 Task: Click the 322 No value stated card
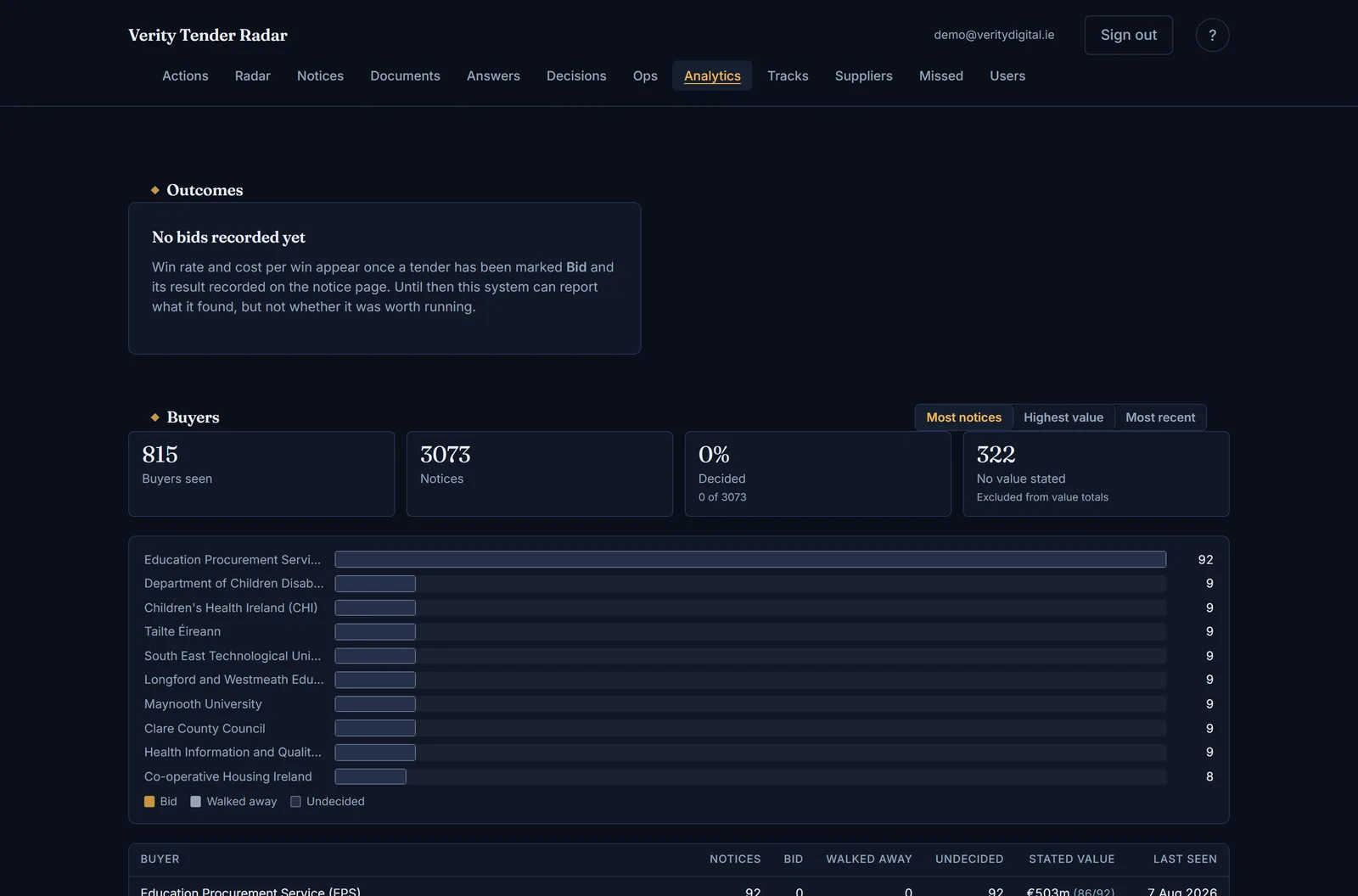coord(1096,473)
